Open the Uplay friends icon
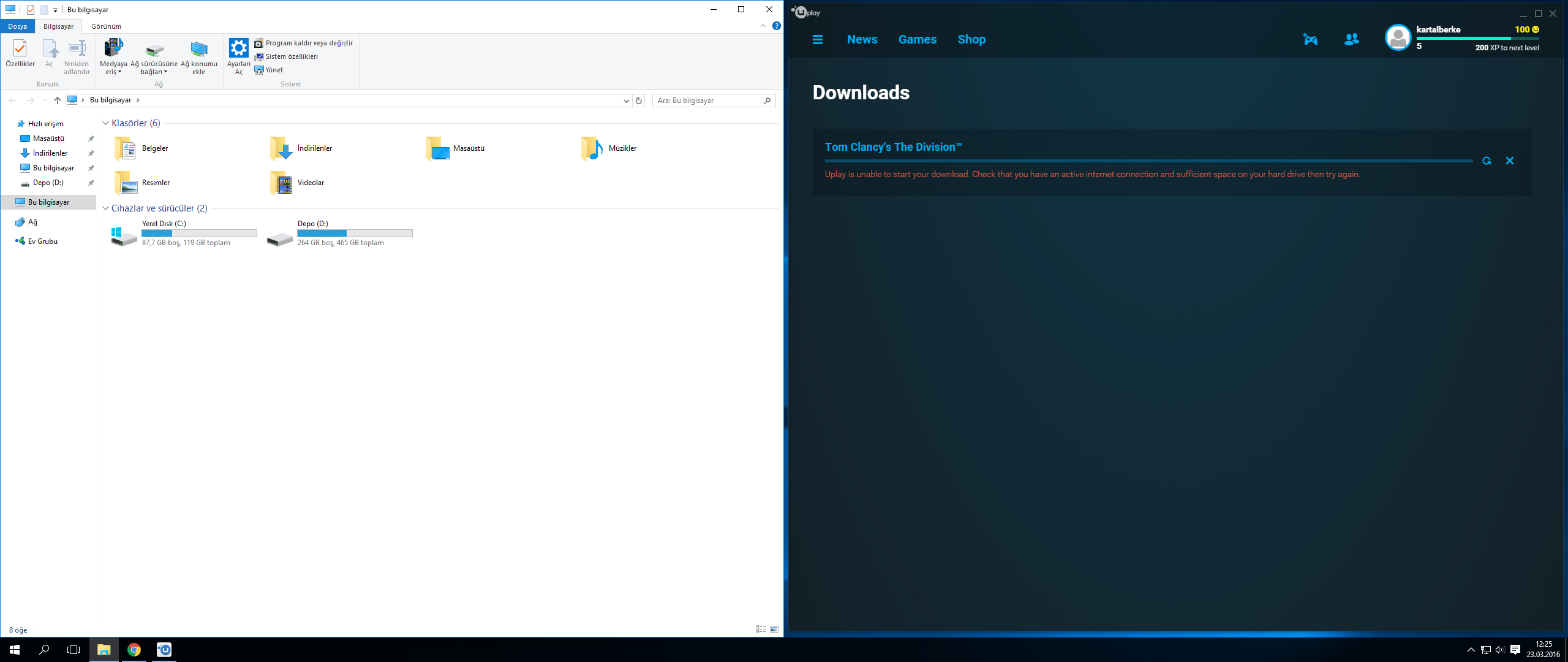 pyautogui.click(x=1351, y=39)
